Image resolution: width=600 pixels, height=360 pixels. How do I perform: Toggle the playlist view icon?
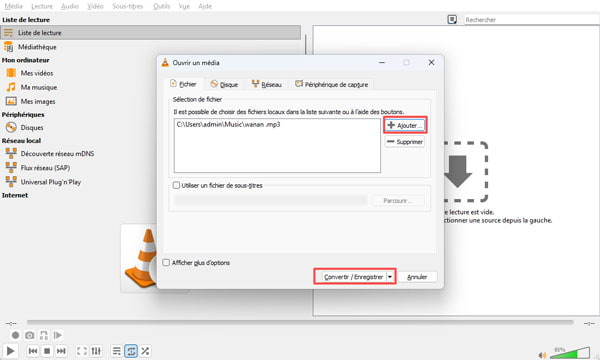coord(117,351)
